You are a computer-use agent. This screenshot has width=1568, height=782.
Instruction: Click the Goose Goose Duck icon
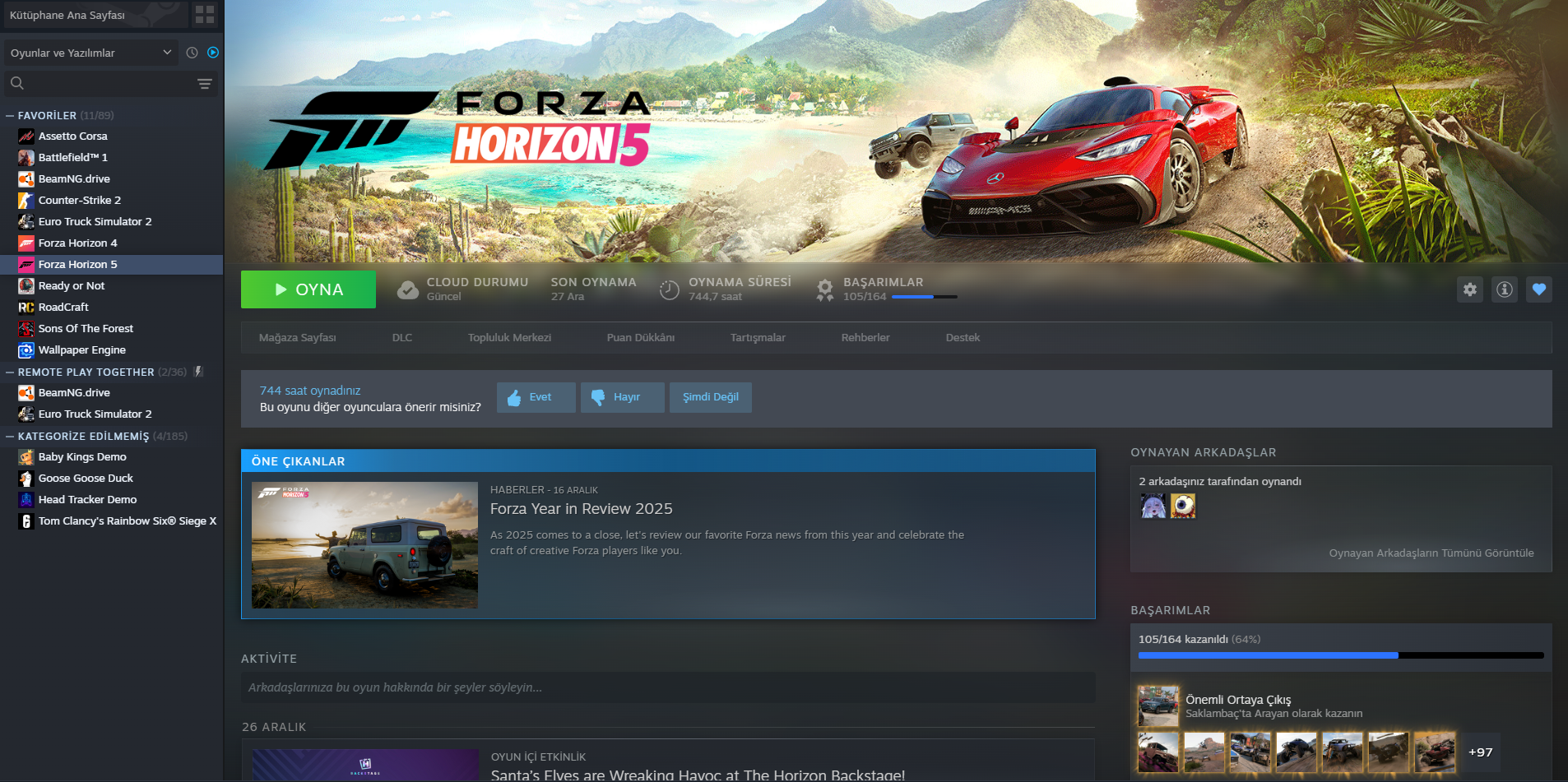pyautogui.click(x=26, y=479)
